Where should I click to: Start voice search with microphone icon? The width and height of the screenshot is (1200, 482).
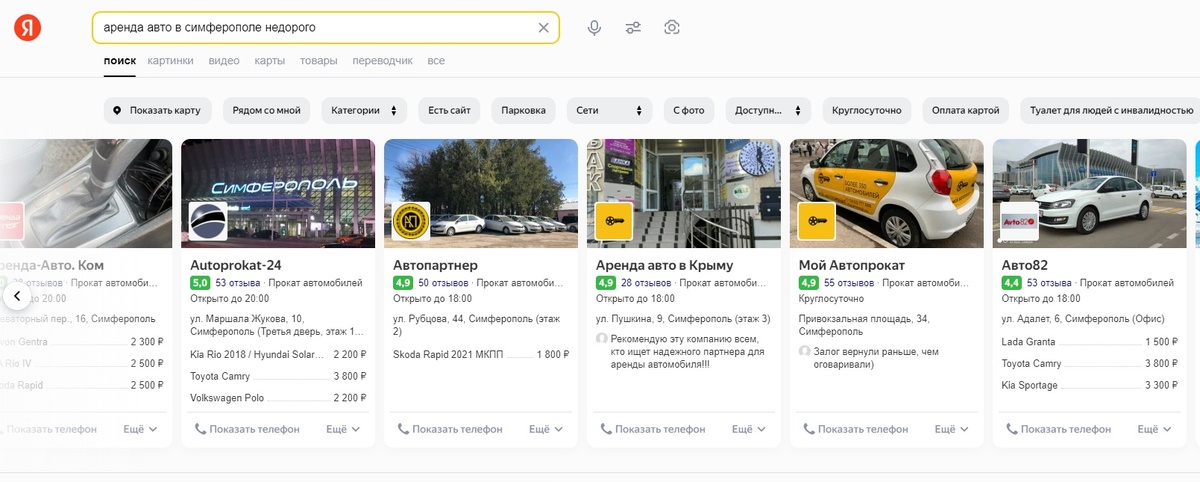coord(594,28)
